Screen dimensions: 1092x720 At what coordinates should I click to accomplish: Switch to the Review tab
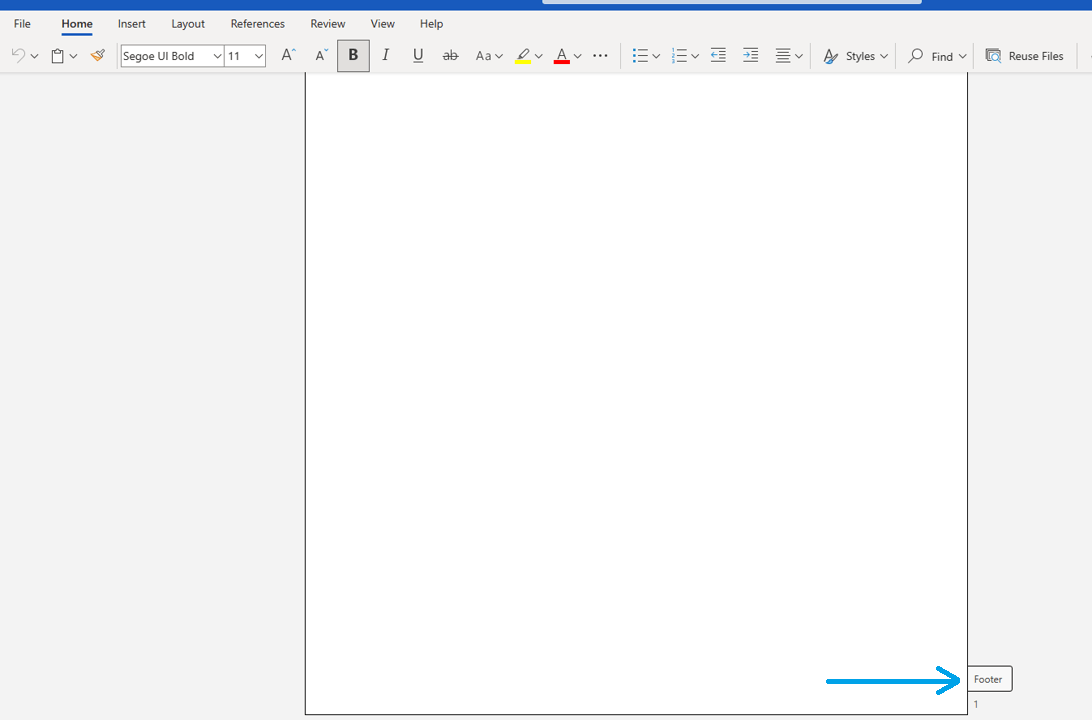click(328, 24)
